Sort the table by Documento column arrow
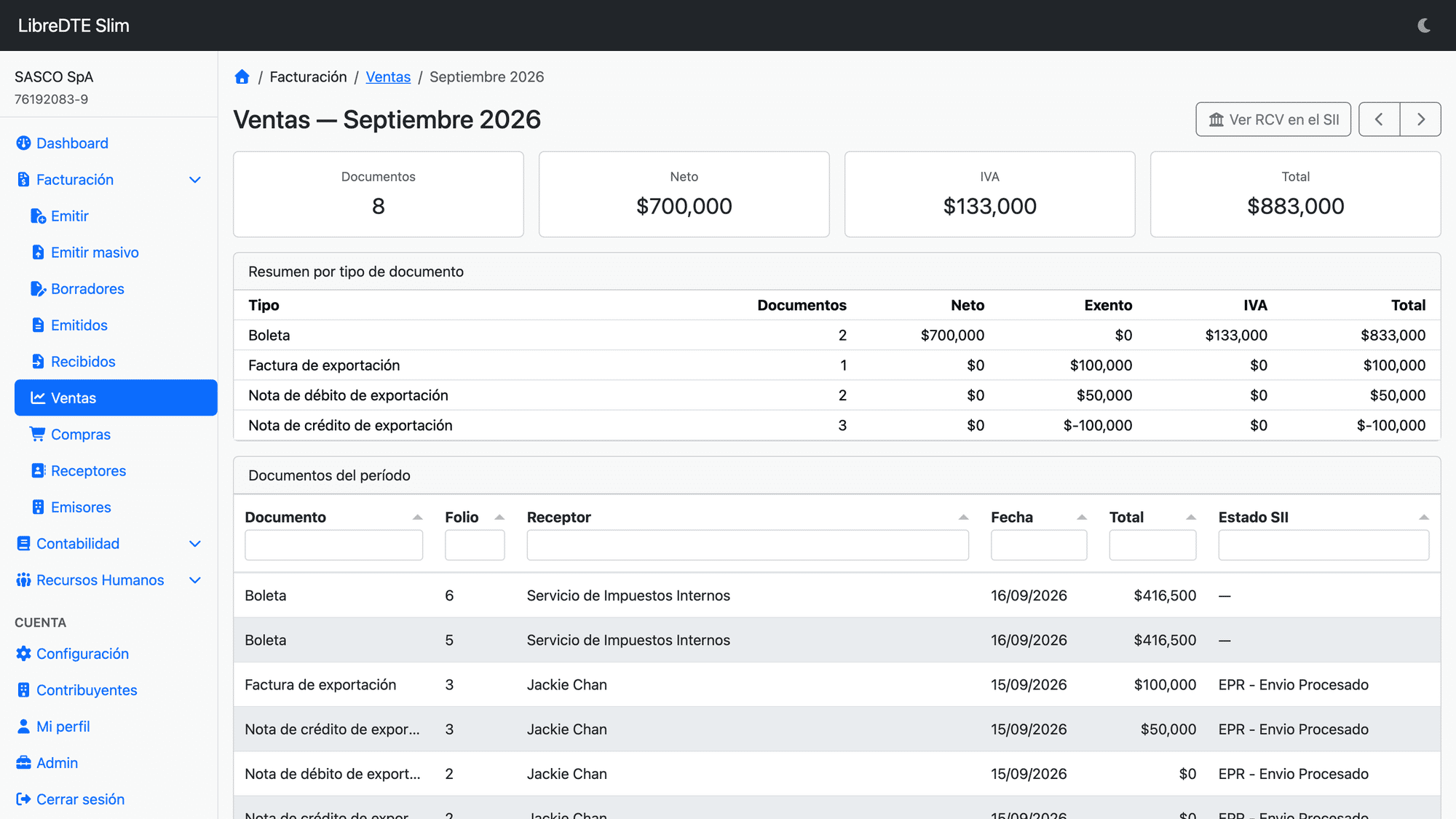 pos(417,518)
